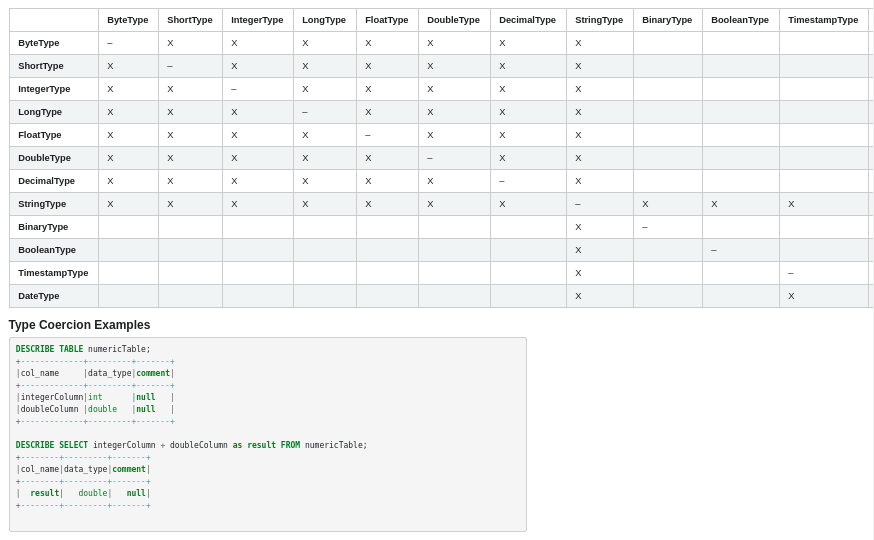Click the StringType column header
The image size is (874, 540).
pyautogui.click(x=599, y=20)
